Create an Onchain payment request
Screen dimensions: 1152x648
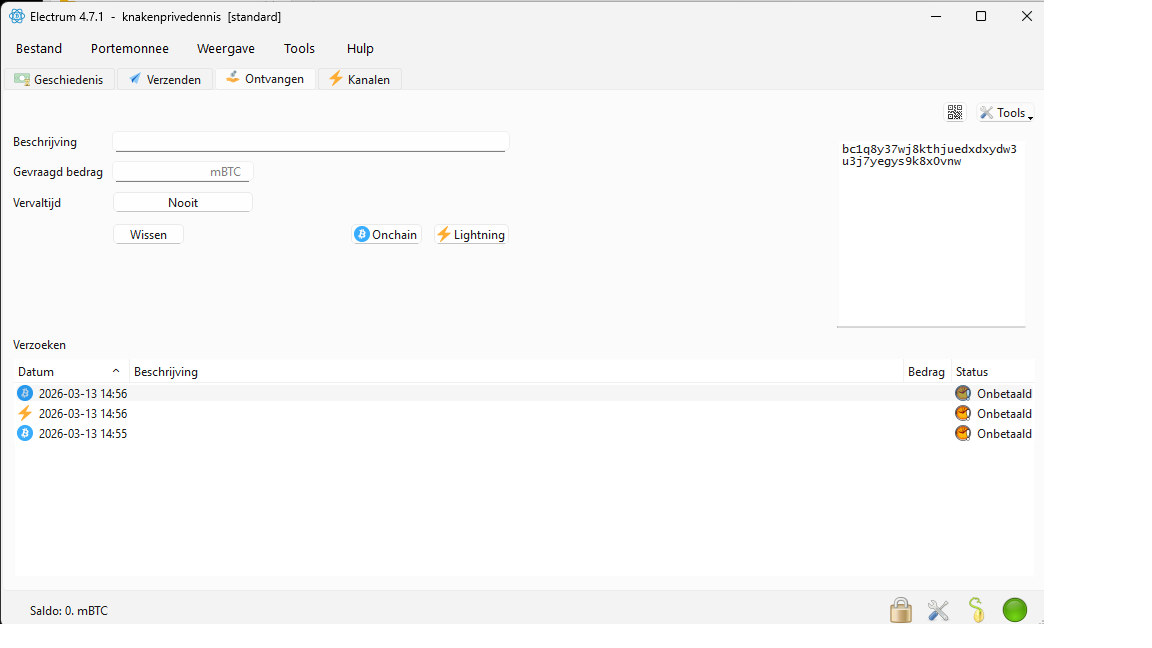pos(386,235)
